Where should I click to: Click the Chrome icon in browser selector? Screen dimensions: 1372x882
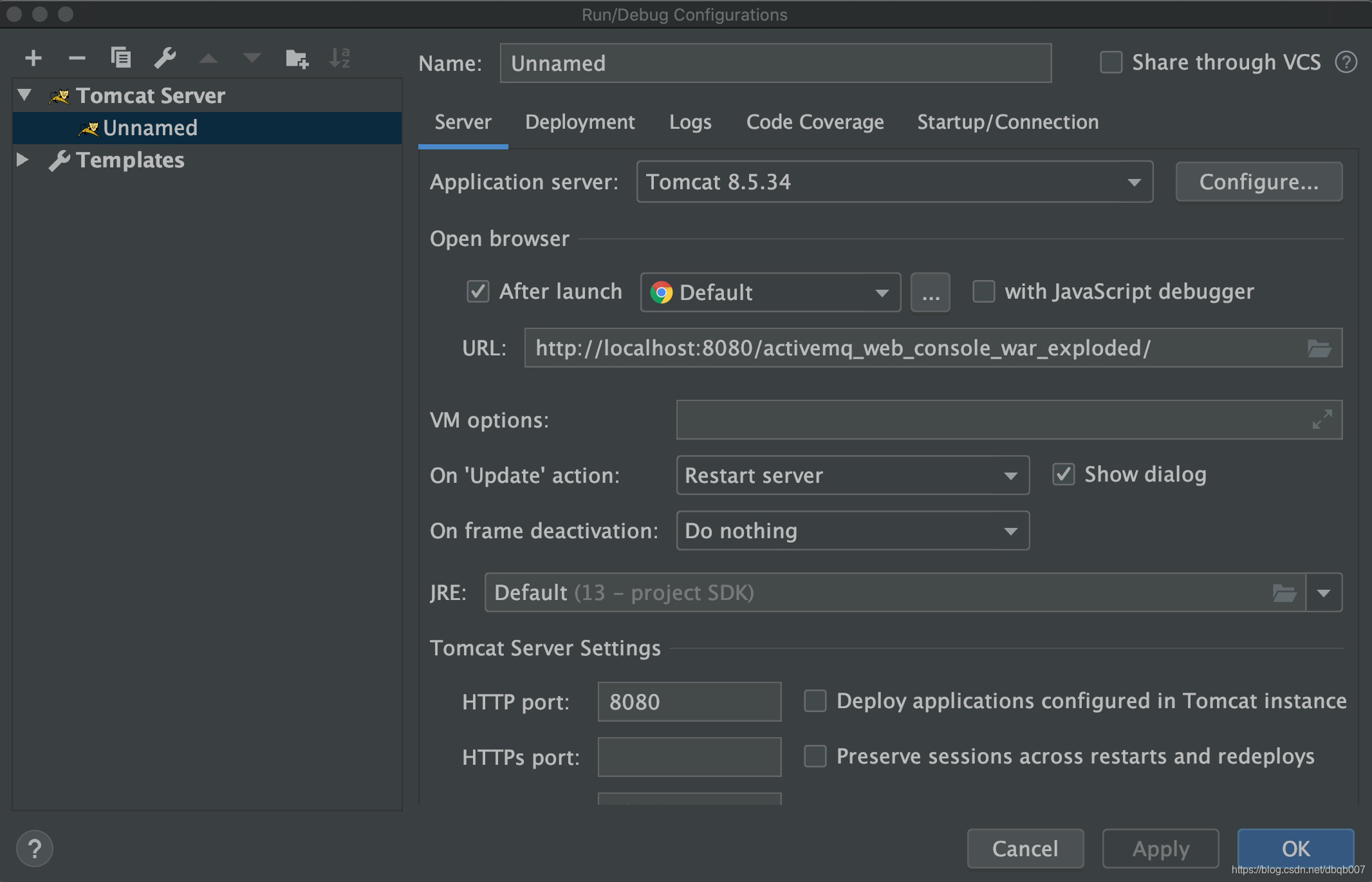[x=661, y=292]
